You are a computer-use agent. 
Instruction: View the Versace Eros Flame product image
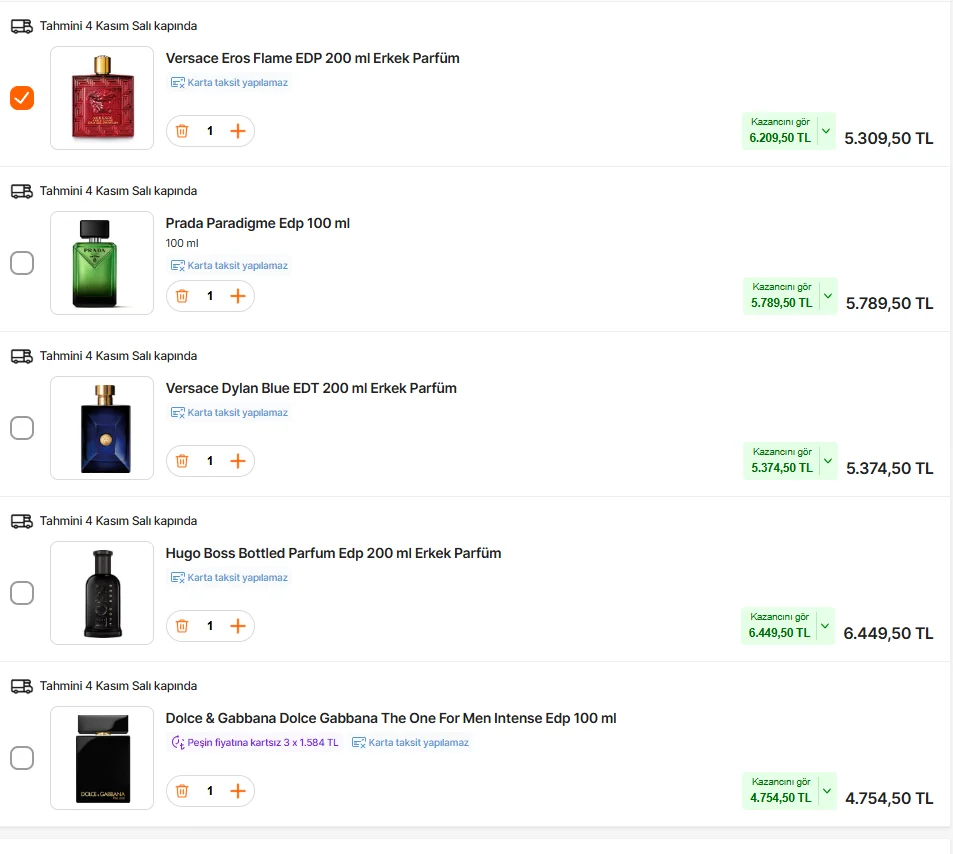(102, 98)
